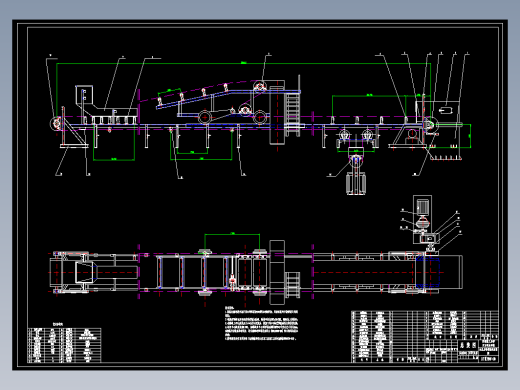Image resolution: width=520 pixels, height=390 pixels.
Task: Click the counterweight hanging below the conveyor
Action: point(356,183)
